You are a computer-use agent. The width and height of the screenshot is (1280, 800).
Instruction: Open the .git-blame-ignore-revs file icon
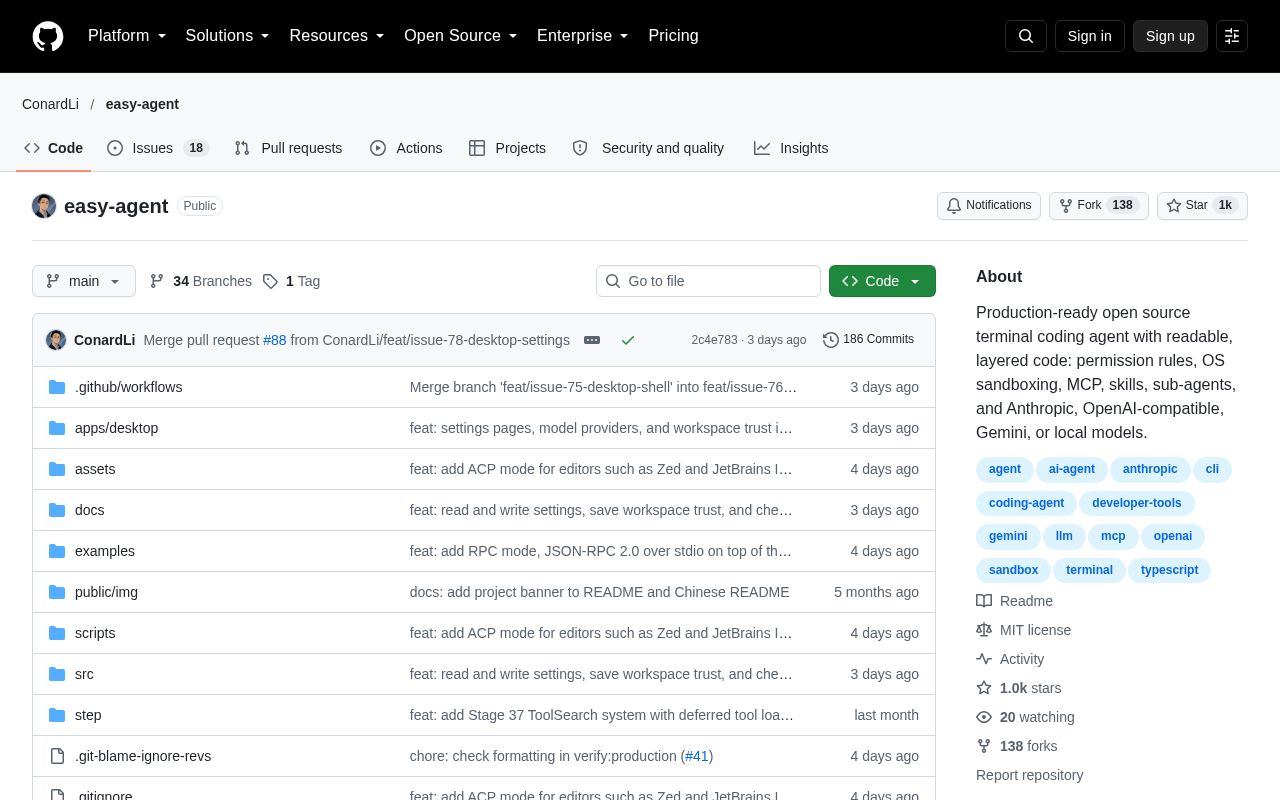tap(57, 756)
